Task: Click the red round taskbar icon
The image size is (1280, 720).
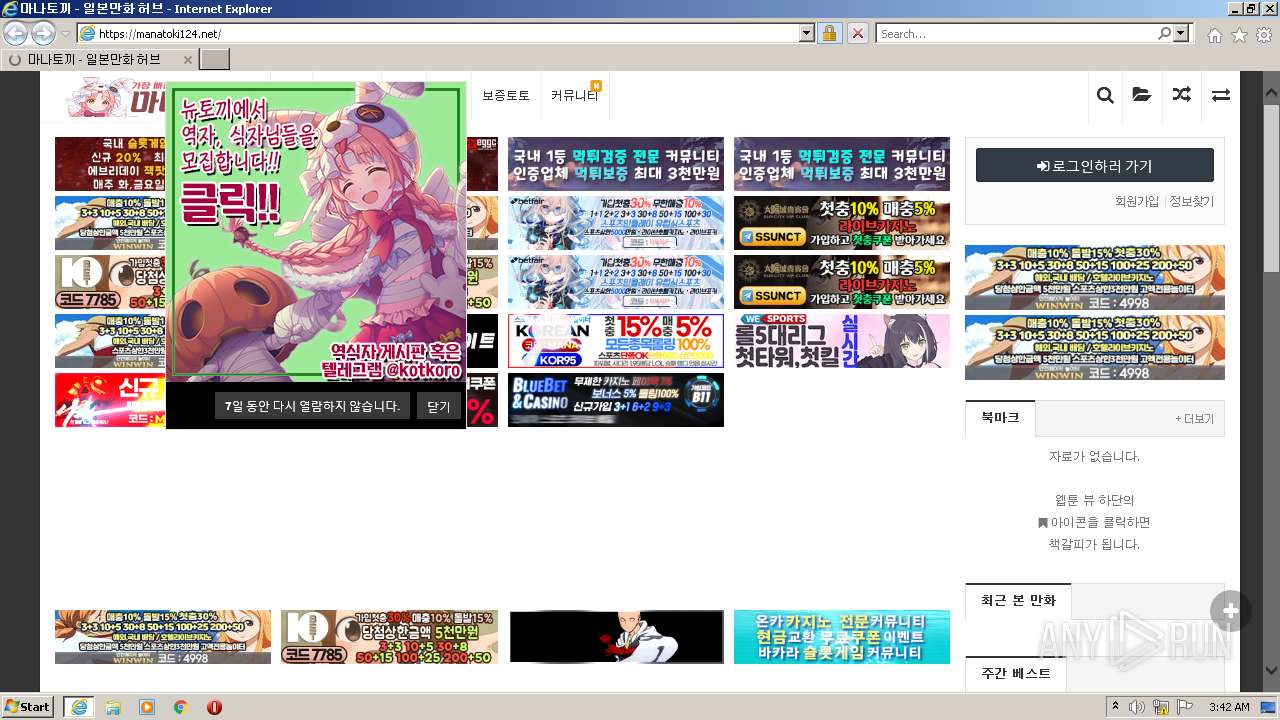Action: 214,706
